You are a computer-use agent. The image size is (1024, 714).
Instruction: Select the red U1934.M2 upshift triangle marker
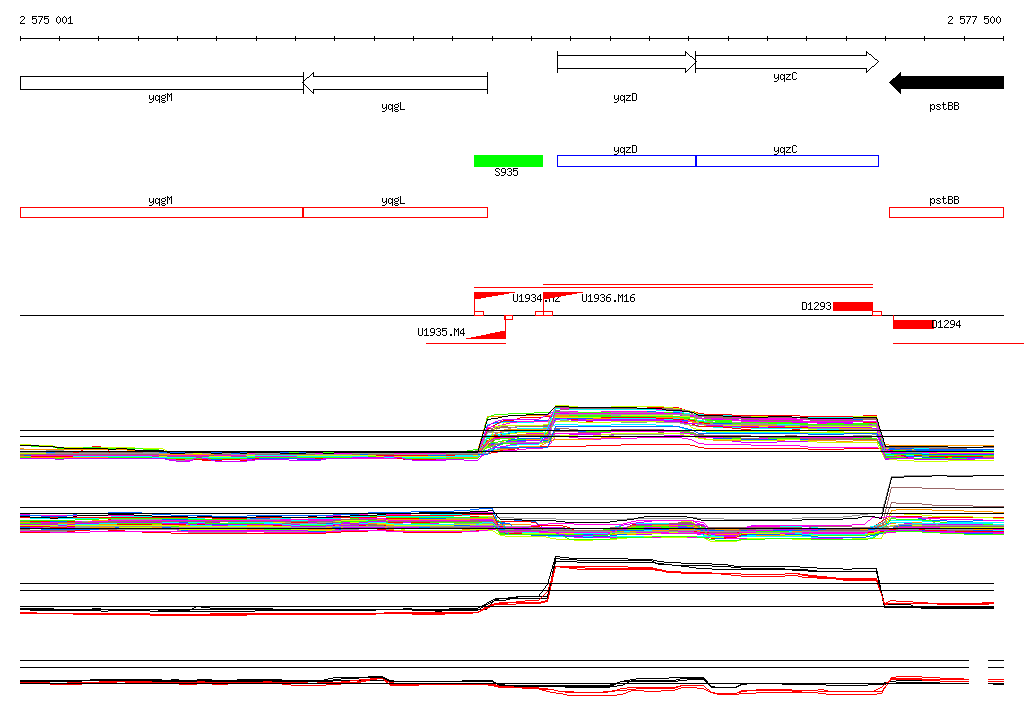pyautogui.click(x=491, y=296)
